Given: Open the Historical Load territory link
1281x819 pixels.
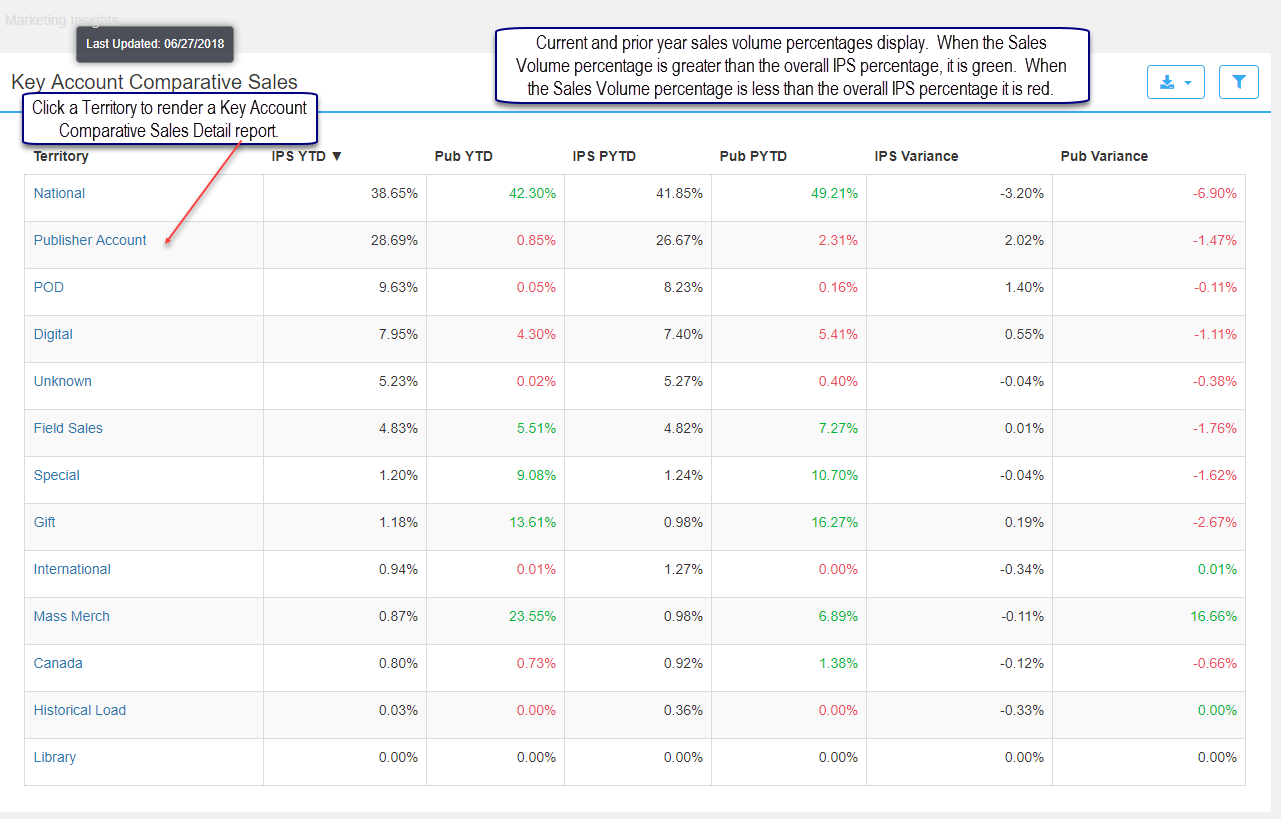Looking at the screenshot, I should coord(79,710).
